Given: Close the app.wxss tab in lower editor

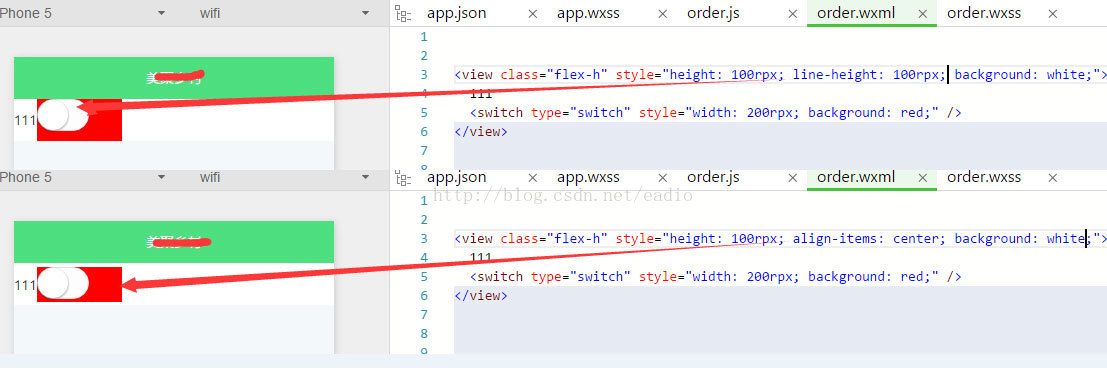Looking at the screenshot, I should pyautogui.click(x=663, y=177).
